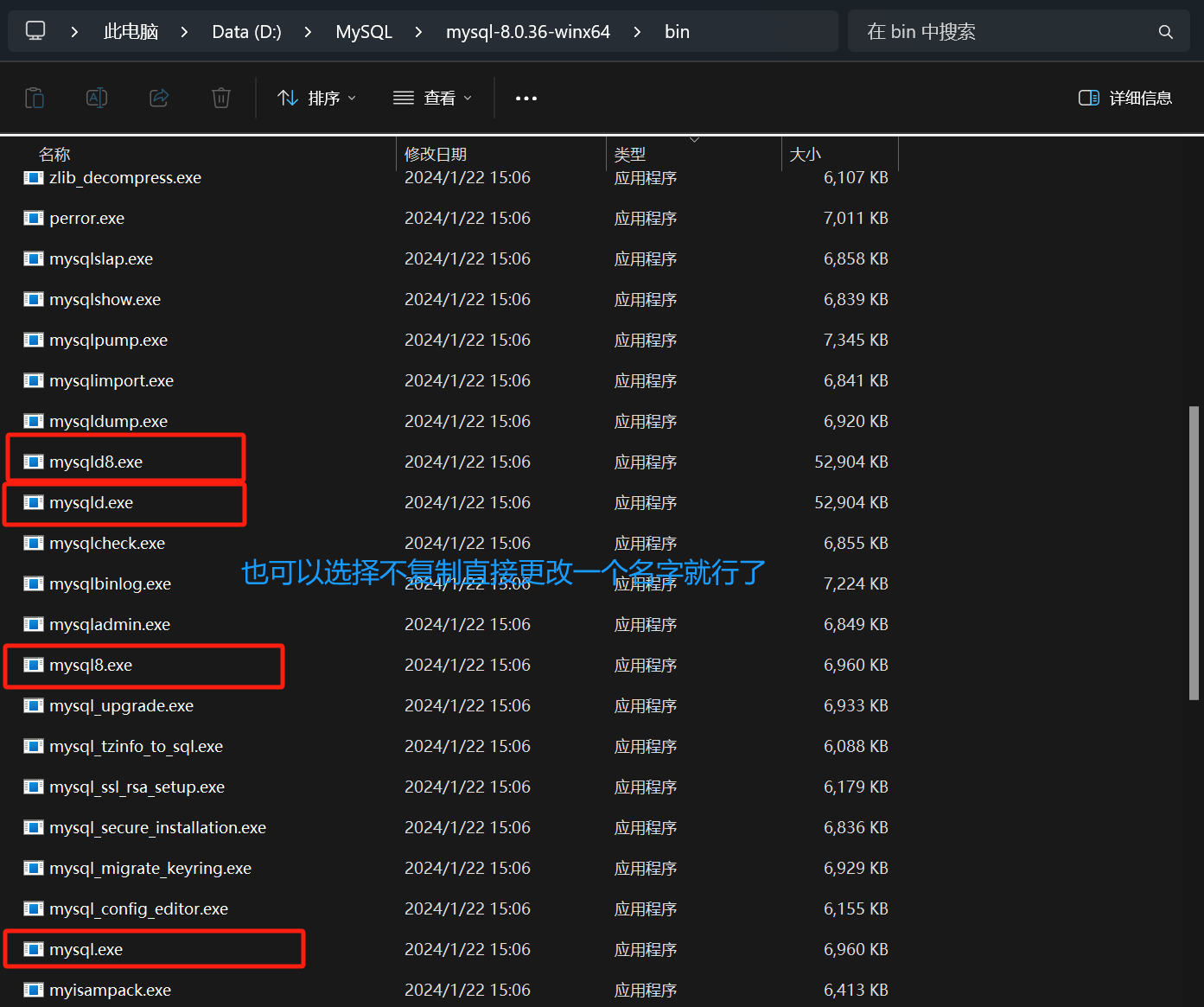The width and height of the screenshot is (1204, 1007).
Task: Click the 6,107 KB size cell
Action: (856, 178)
